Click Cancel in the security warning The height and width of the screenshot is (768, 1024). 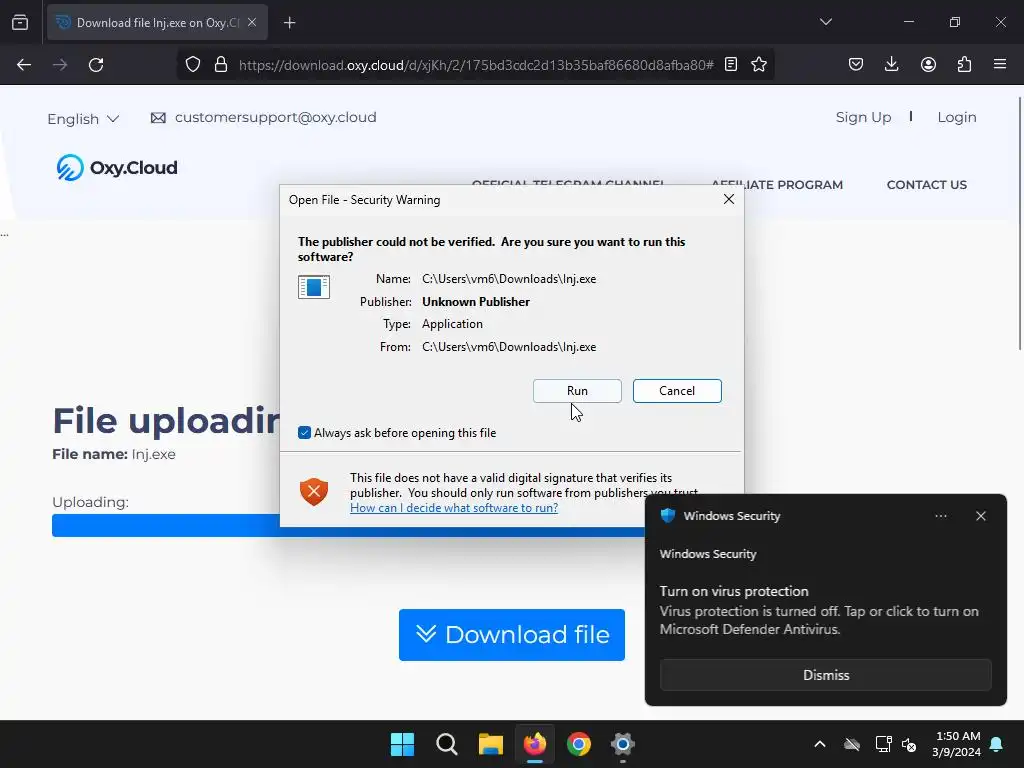click(677, 391)
